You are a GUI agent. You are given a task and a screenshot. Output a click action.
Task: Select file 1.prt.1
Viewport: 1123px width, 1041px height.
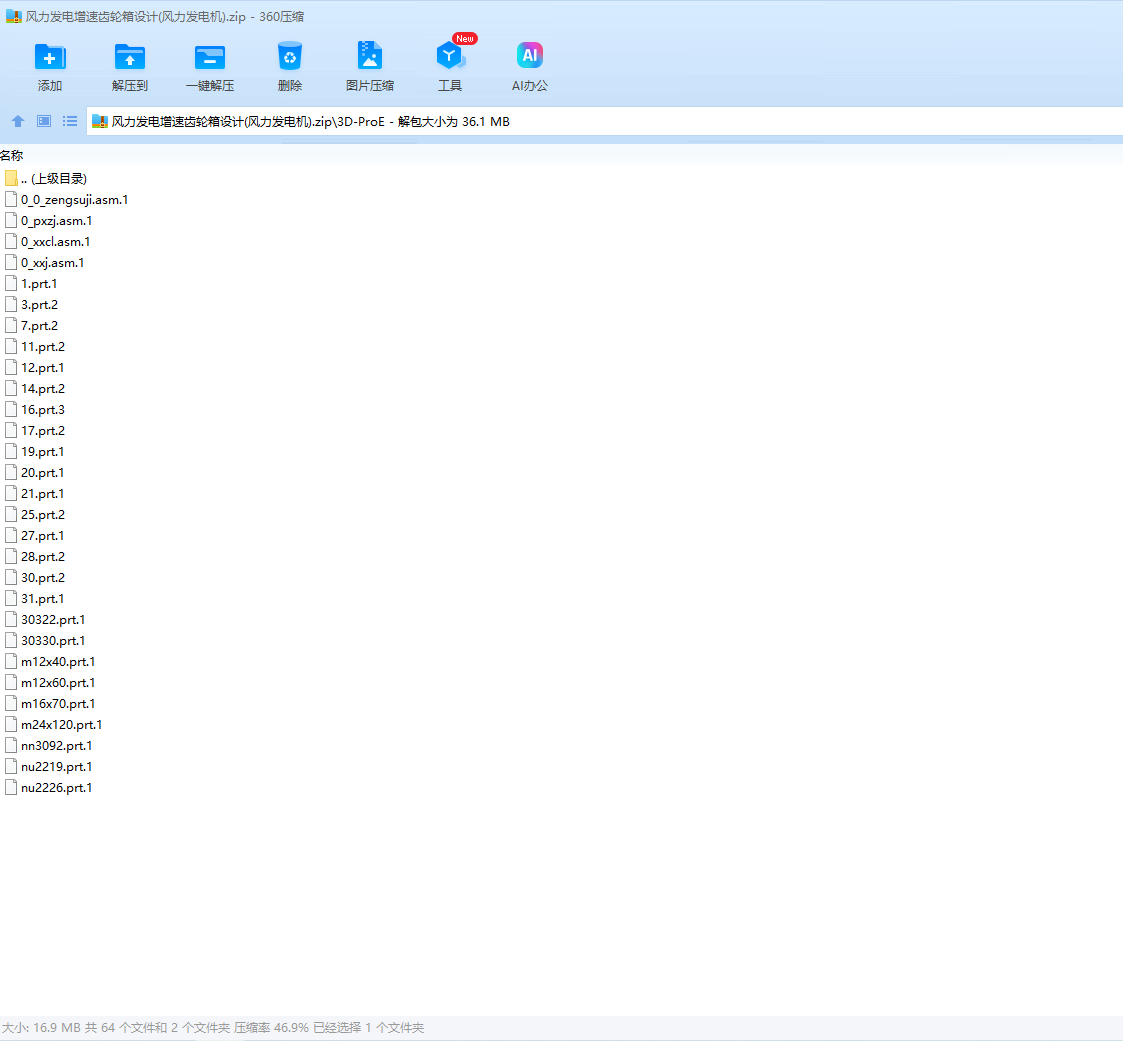click(x=39, y=284)
